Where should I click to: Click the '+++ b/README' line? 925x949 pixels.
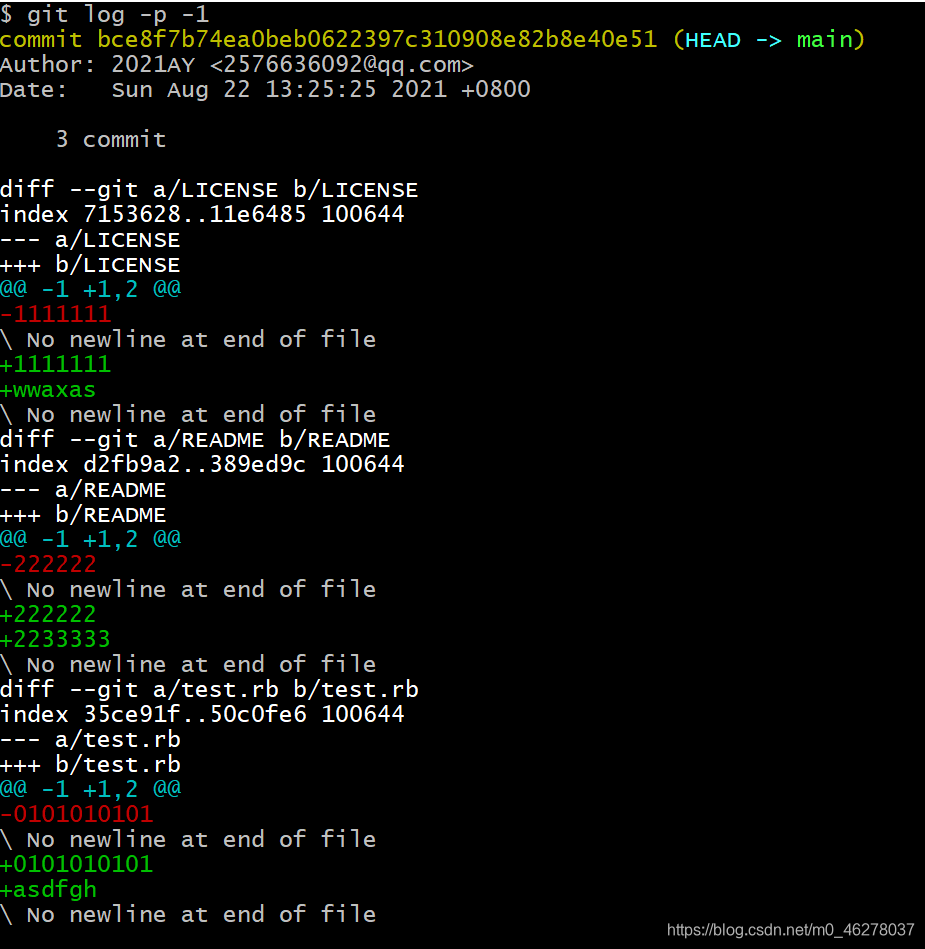pos(83,514)
